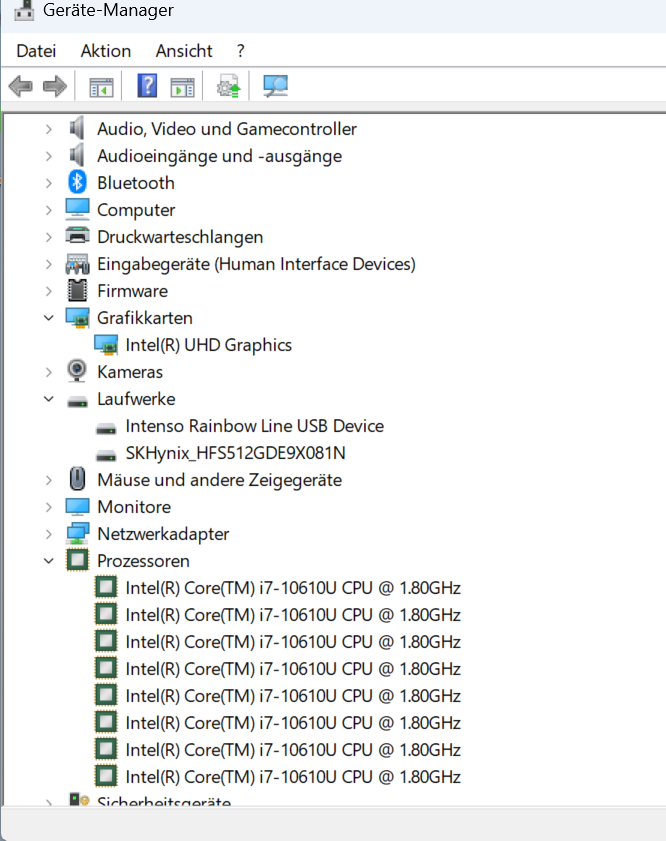Collapse the Laufwerke node
Viewport: 666px width, 841px height.
49,399
